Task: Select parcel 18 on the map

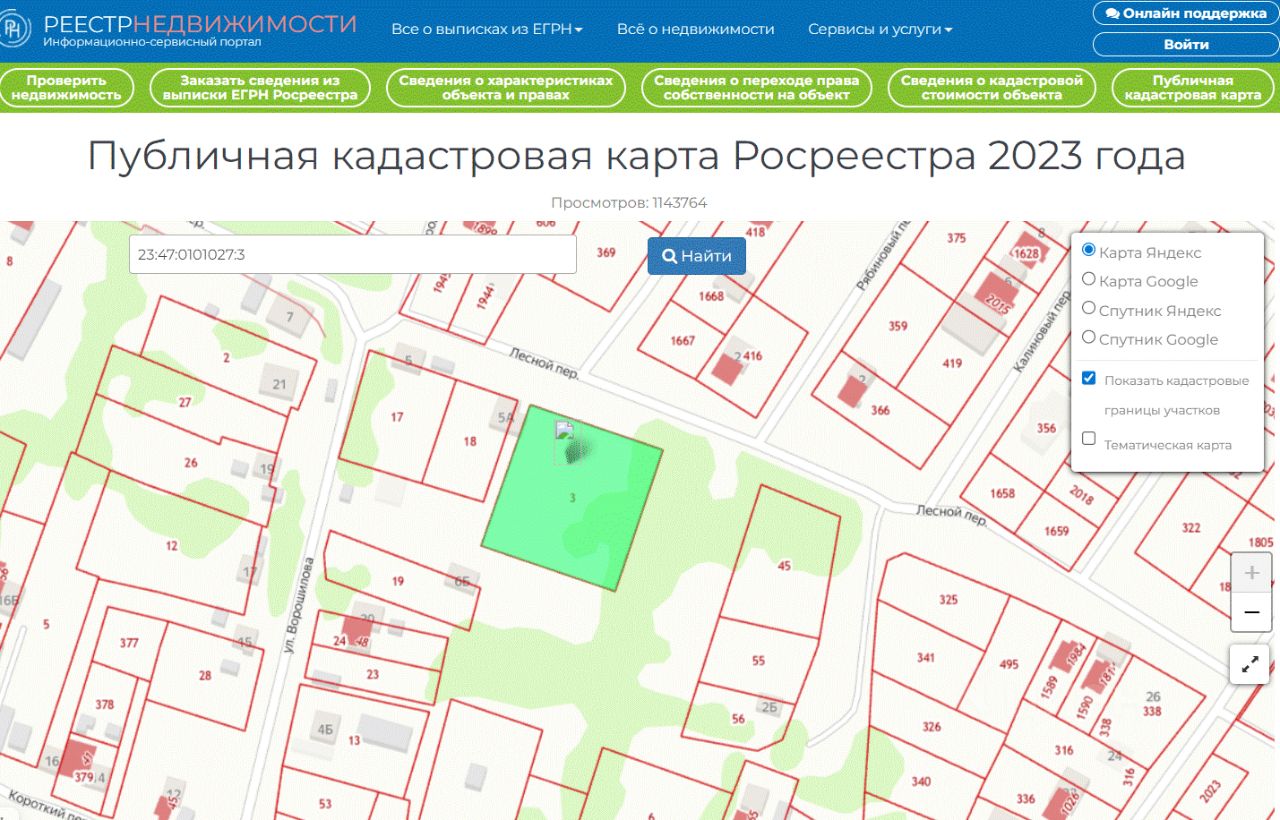Action: click(x=470, y=441)
